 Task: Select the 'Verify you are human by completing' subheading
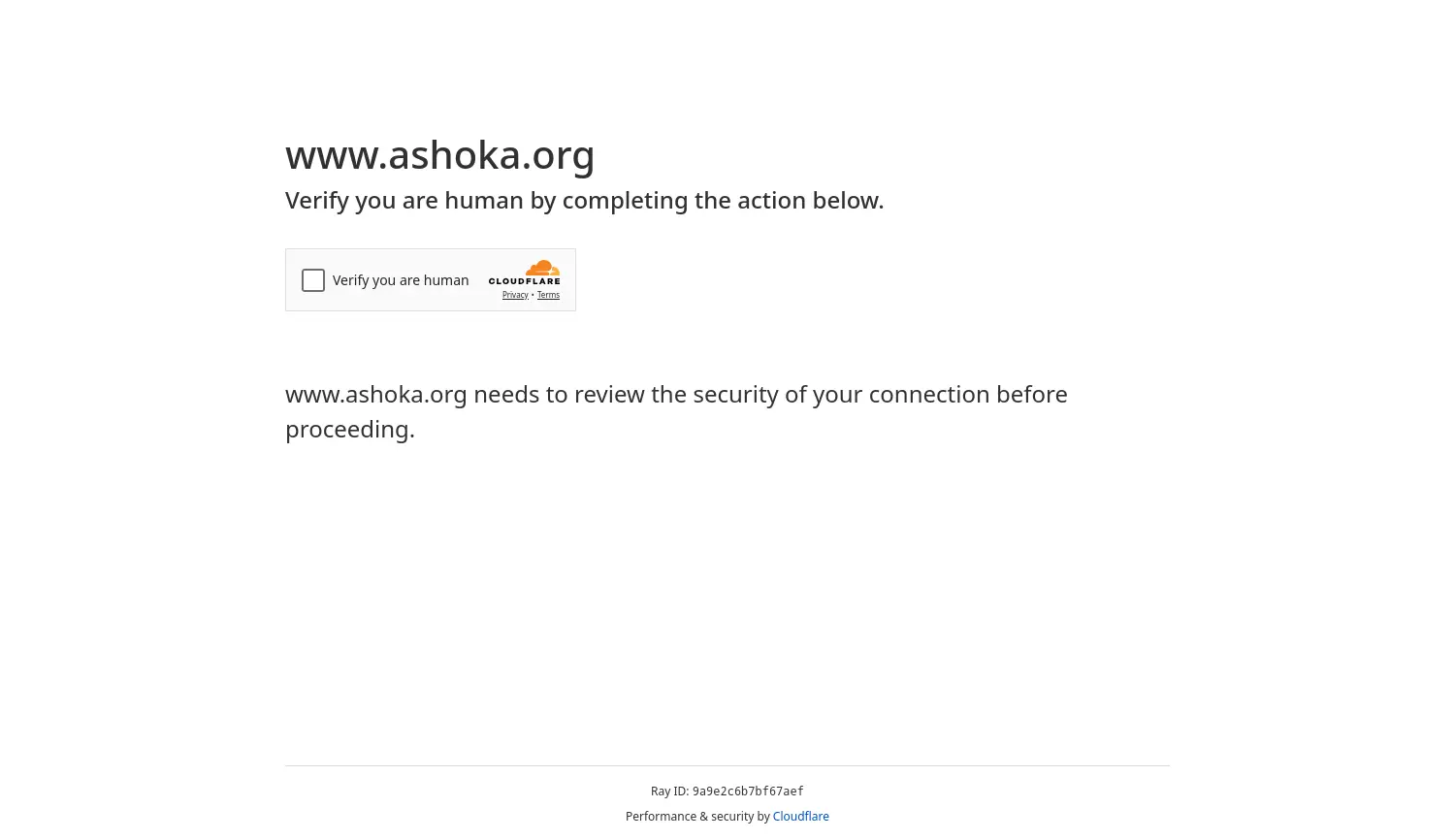(584, 200)
